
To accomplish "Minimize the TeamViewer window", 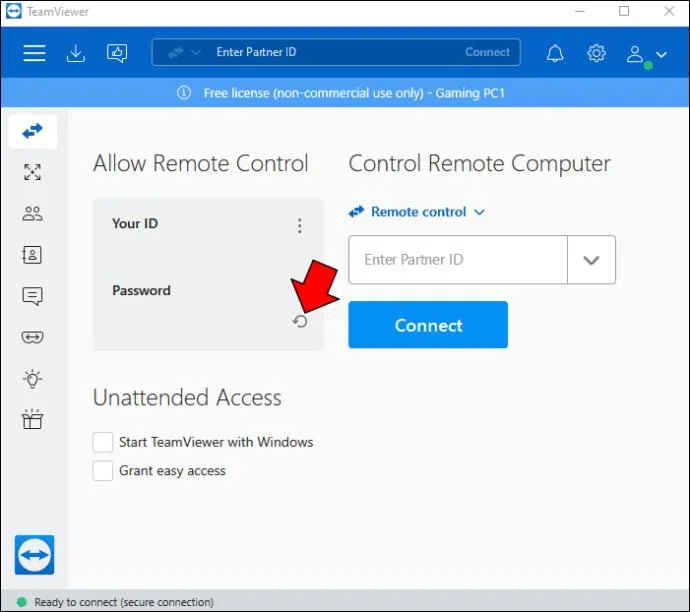I will [x=580, y=11].
